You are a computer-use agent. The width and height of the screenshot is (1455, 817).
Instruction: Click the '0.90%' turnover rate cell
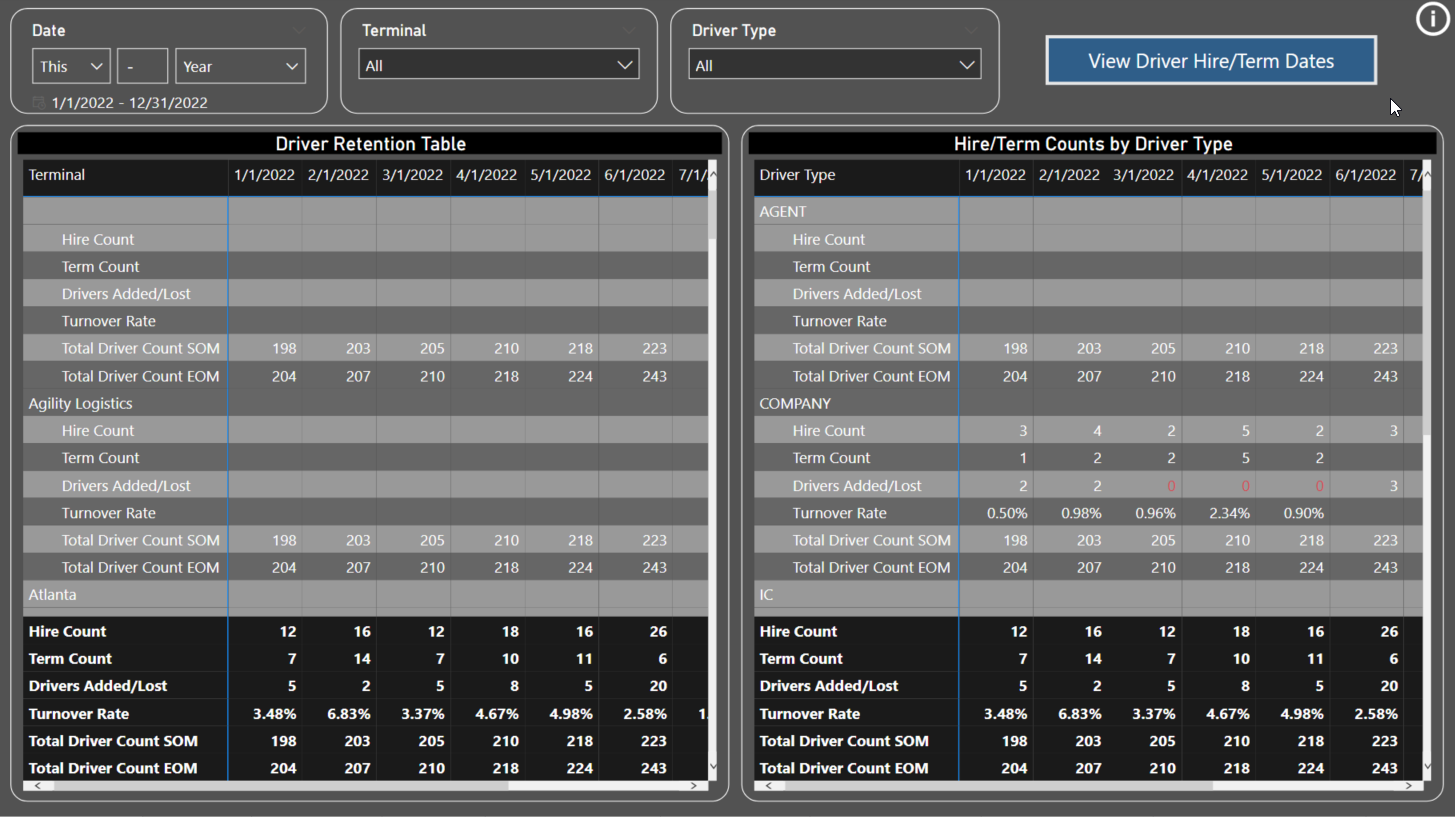1303,512
